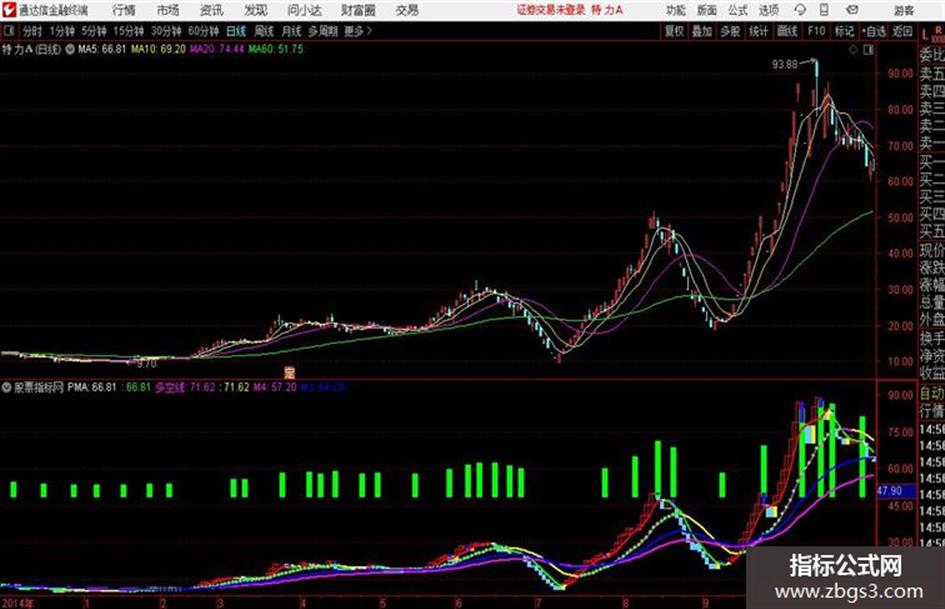Open indicator settings icon before 股票指标网
The width and height of the screenshot is (945, 609).
6,388
